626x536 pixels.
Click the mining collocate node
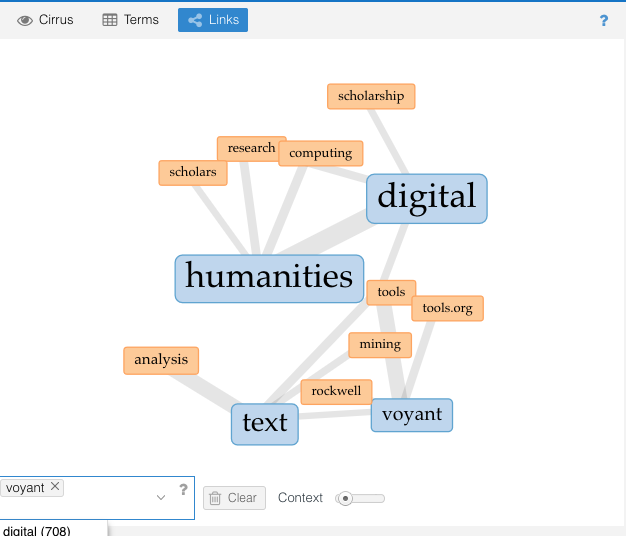point(380,344)
